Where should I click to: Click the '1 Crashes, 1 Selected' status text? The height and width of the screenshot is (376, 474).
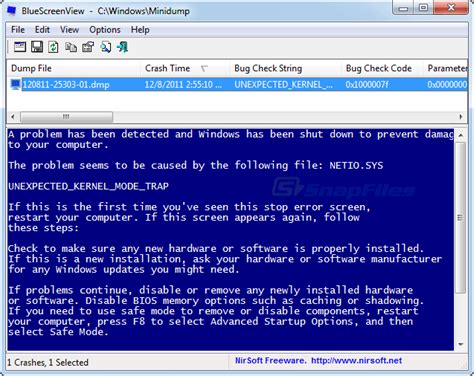[x=48, y=362]
